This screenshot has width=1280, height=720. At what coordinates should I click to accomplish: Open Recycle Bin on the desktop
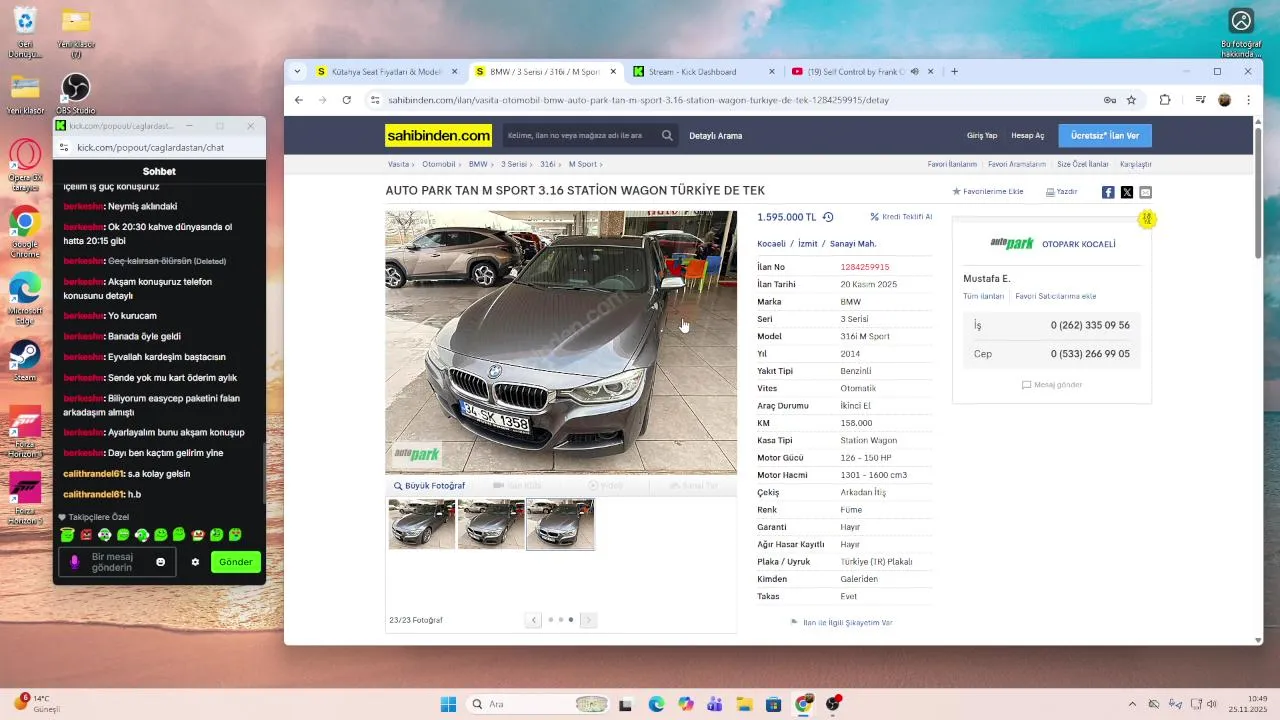25,31
